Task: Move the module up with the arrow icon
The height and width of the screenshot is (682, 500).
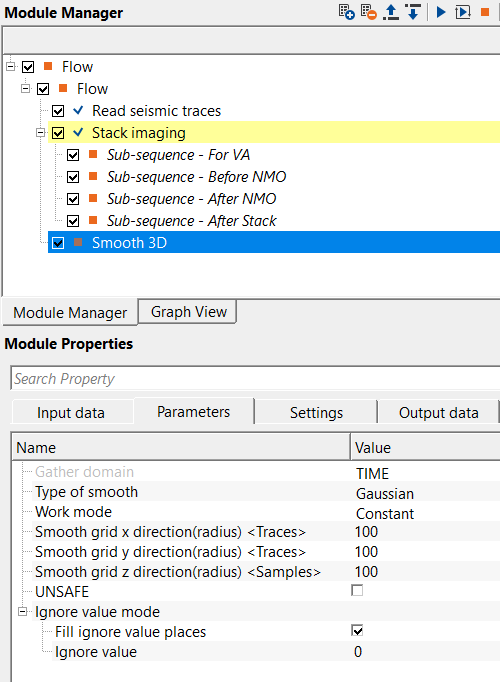Action: pyautogui.click(x=391, y=12)
